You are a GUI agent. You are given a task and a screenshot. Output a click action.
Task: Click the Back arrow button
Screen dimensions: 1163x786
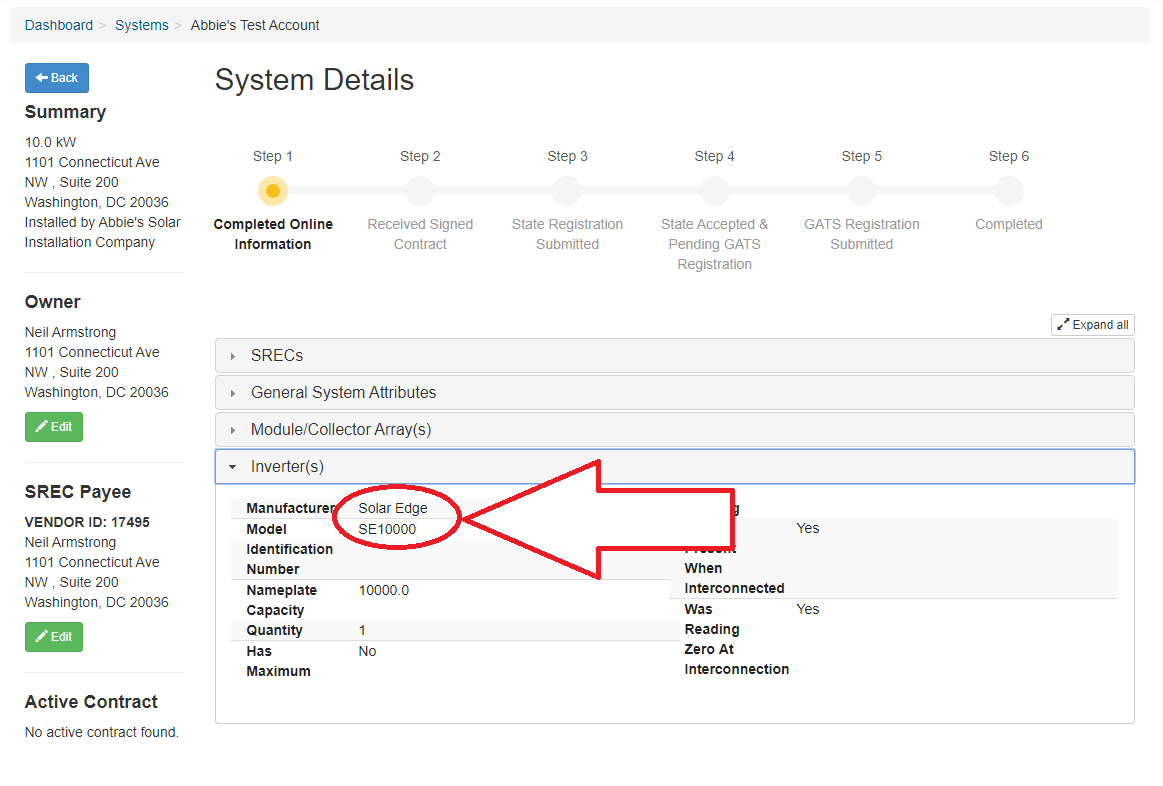click(x=57, y=78)
